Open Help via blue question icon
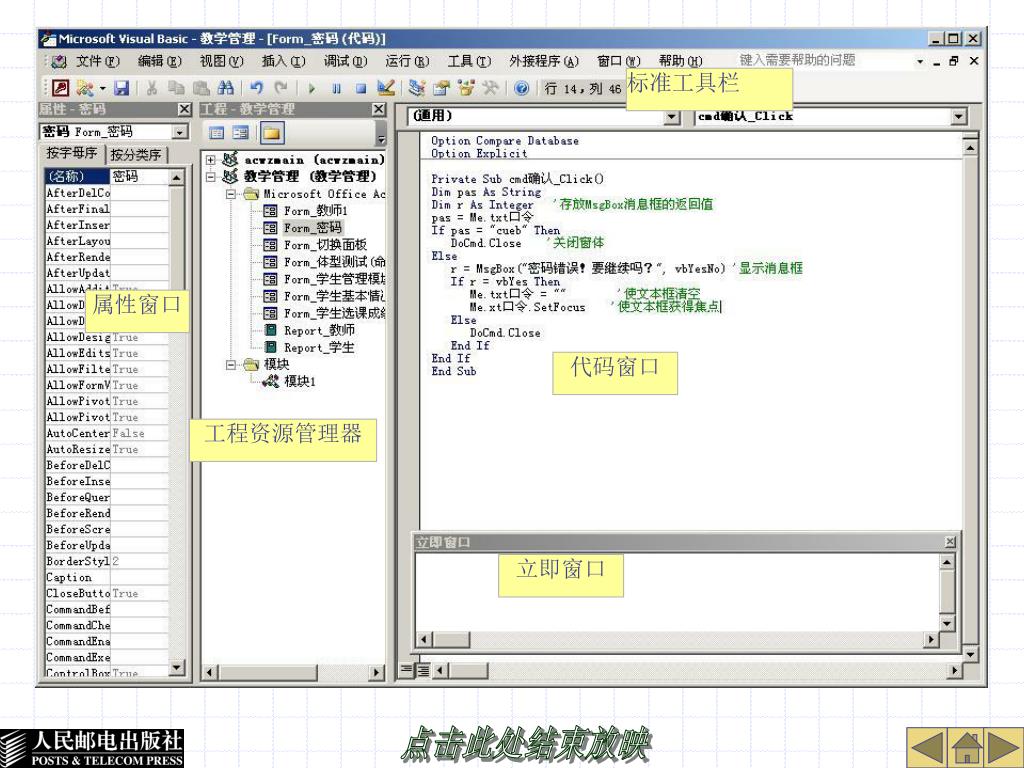The height and width of the screenshot is (768, 1024). (521, 88)
